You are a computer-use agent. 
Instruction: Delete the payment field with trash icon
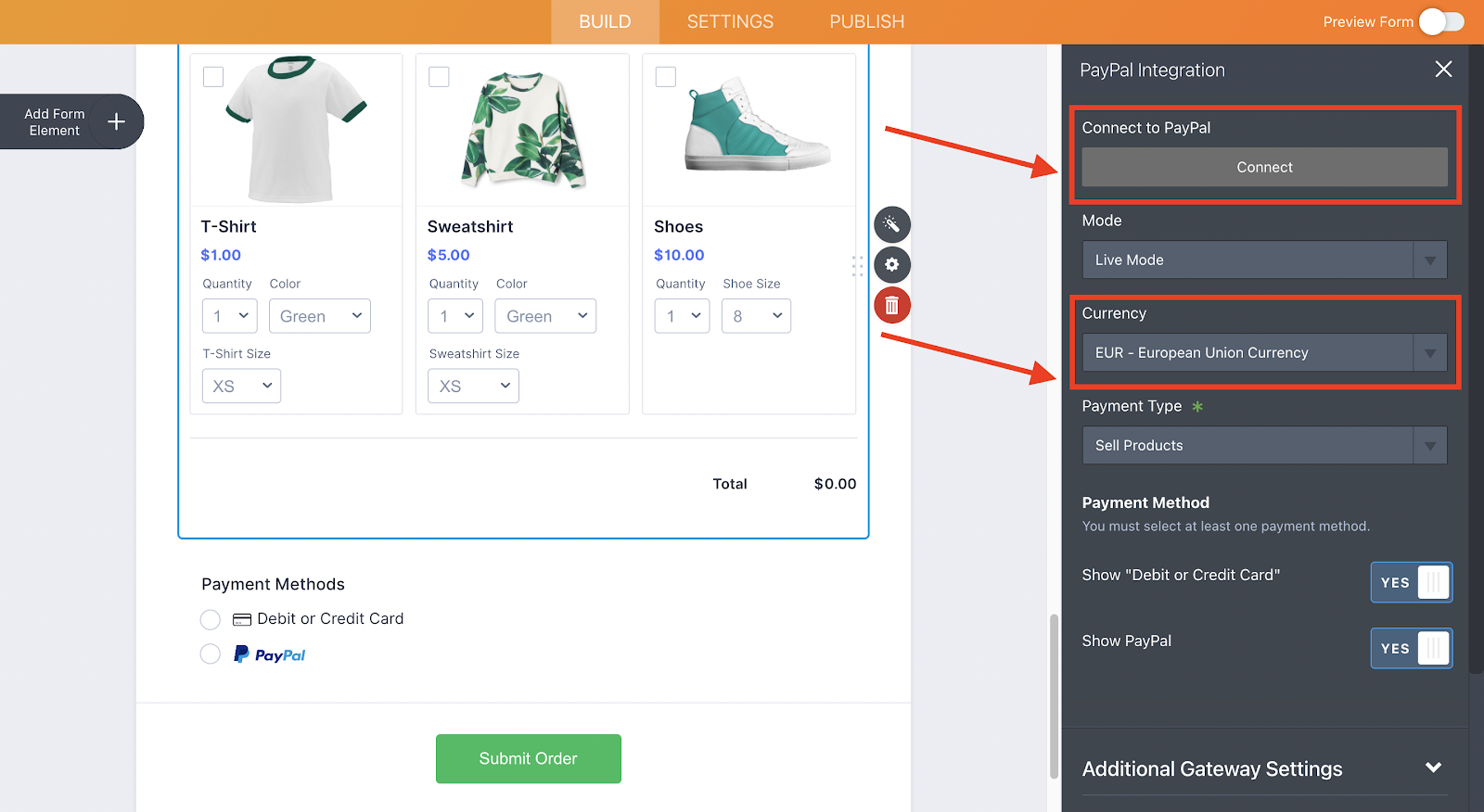pos(891,305)
